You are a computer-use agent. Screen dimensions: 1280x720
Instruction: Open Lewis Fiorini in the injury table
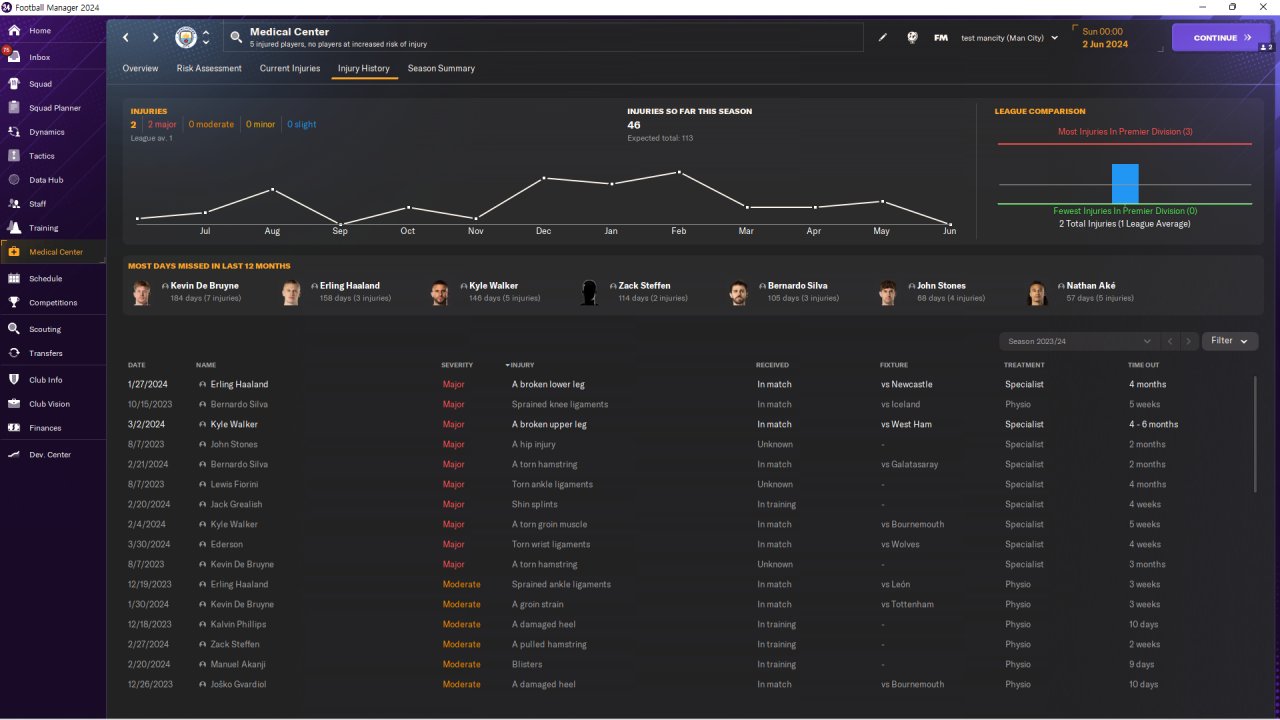(x=234, y=484)
